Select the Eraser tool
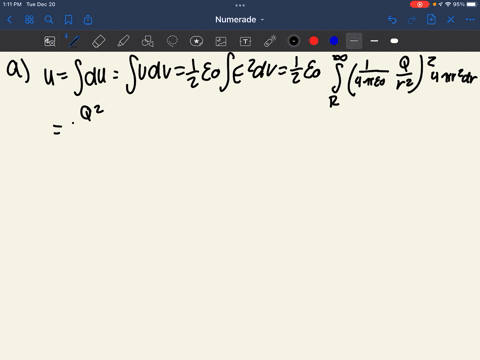480x360 pixels. [98, 41]
